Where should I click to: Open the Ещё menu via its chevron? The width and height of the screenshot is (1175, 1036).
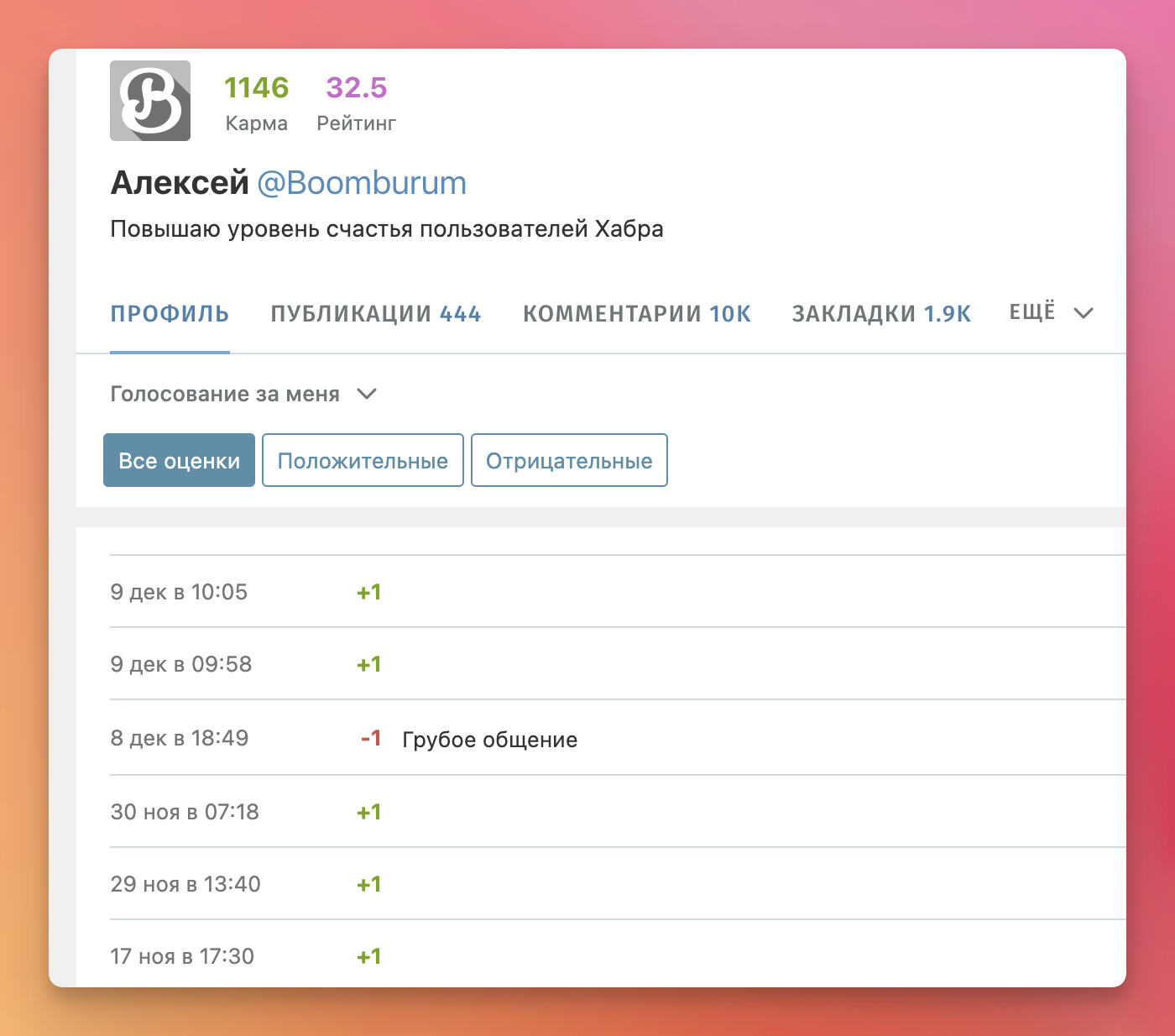click(x=1084, y=313)
